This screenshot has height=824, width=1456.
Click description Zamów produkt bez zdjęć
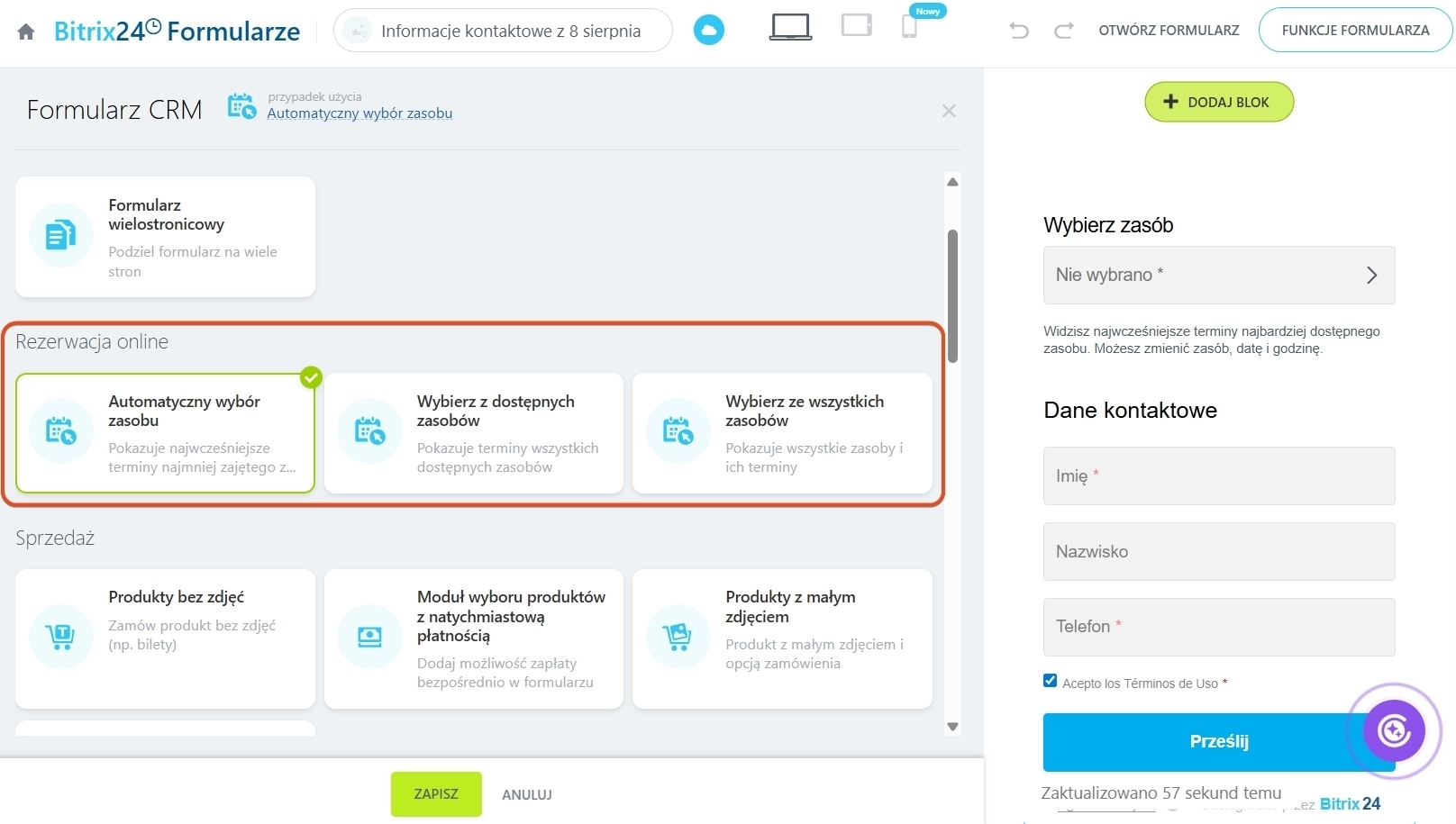(x=192, y=635)
